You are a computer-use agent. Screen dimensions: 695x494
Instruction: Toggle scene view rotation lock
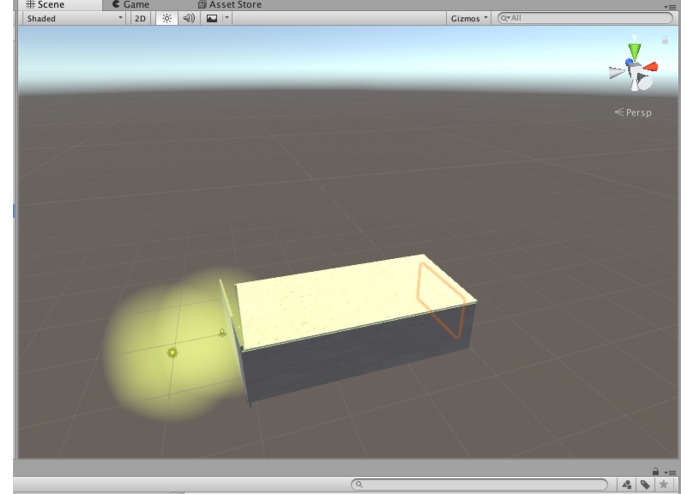tap(665, 40)
